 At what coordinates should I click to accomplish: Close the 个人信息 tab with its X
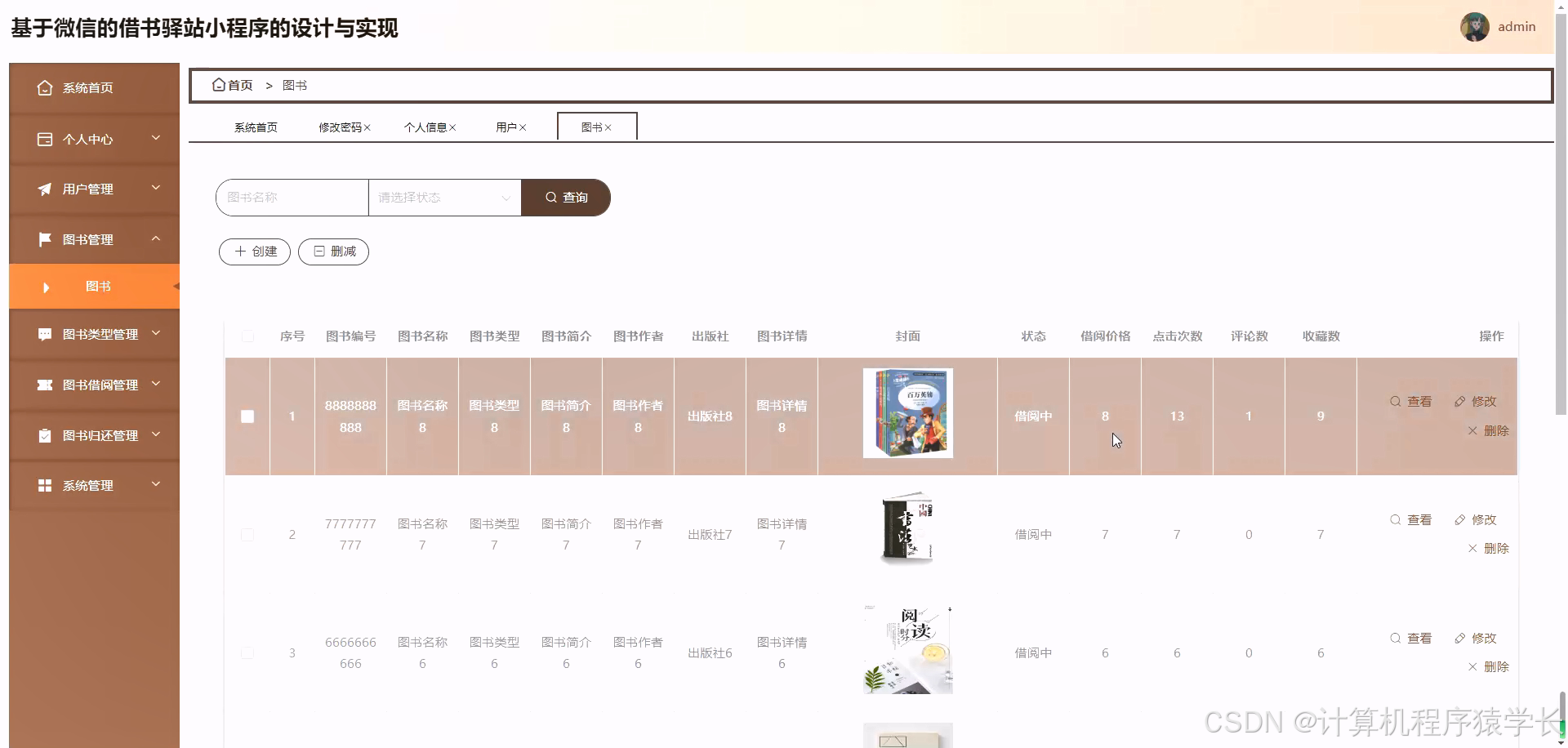pyautogui.click(x=452, y=127)
